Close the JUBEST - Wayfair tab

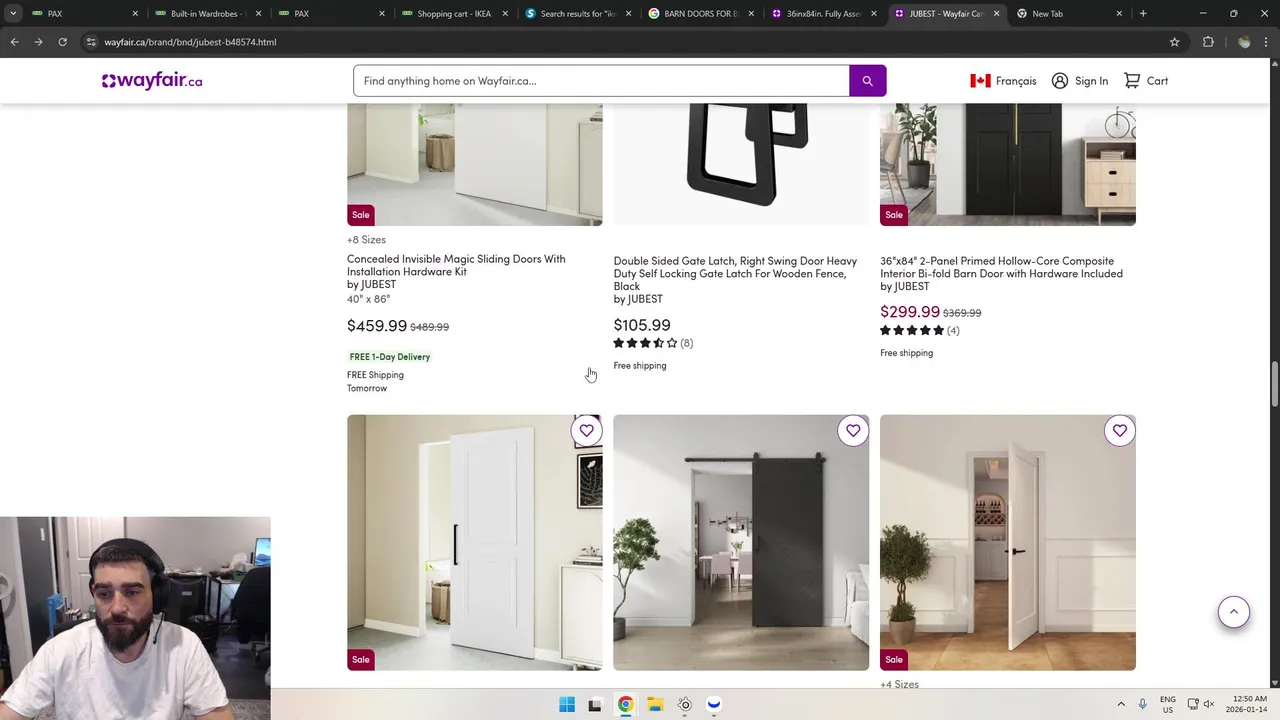(x=996, y=14)
